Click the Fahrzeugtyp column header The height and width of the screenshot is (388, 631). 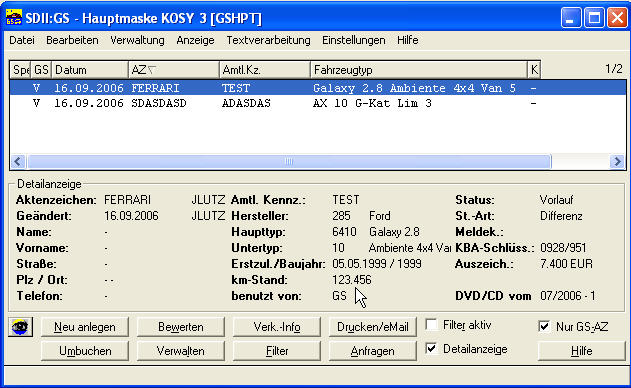click(419, 70)
